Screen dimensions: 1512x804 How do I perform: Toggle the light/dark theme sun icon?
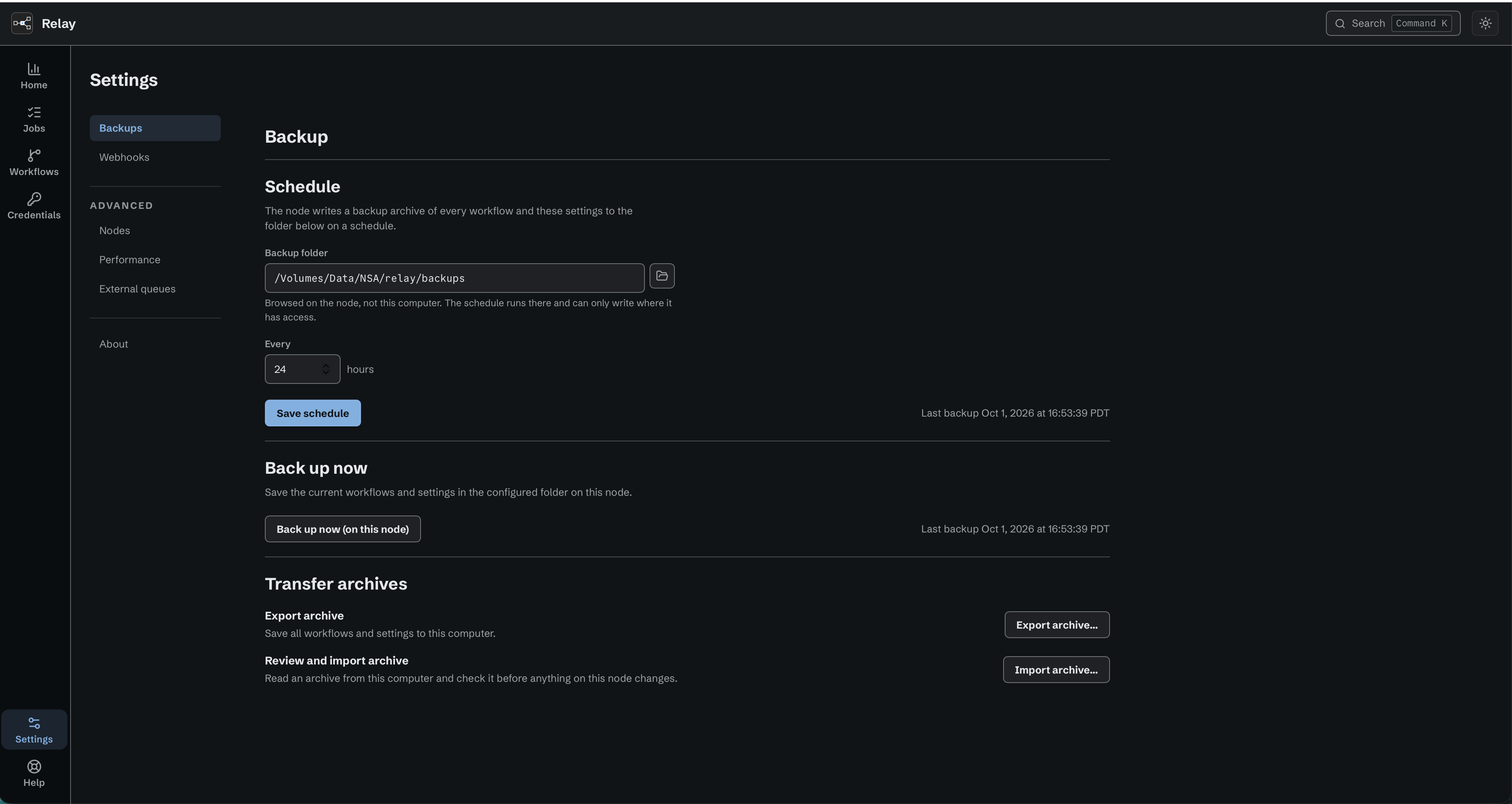point(1485,24)
